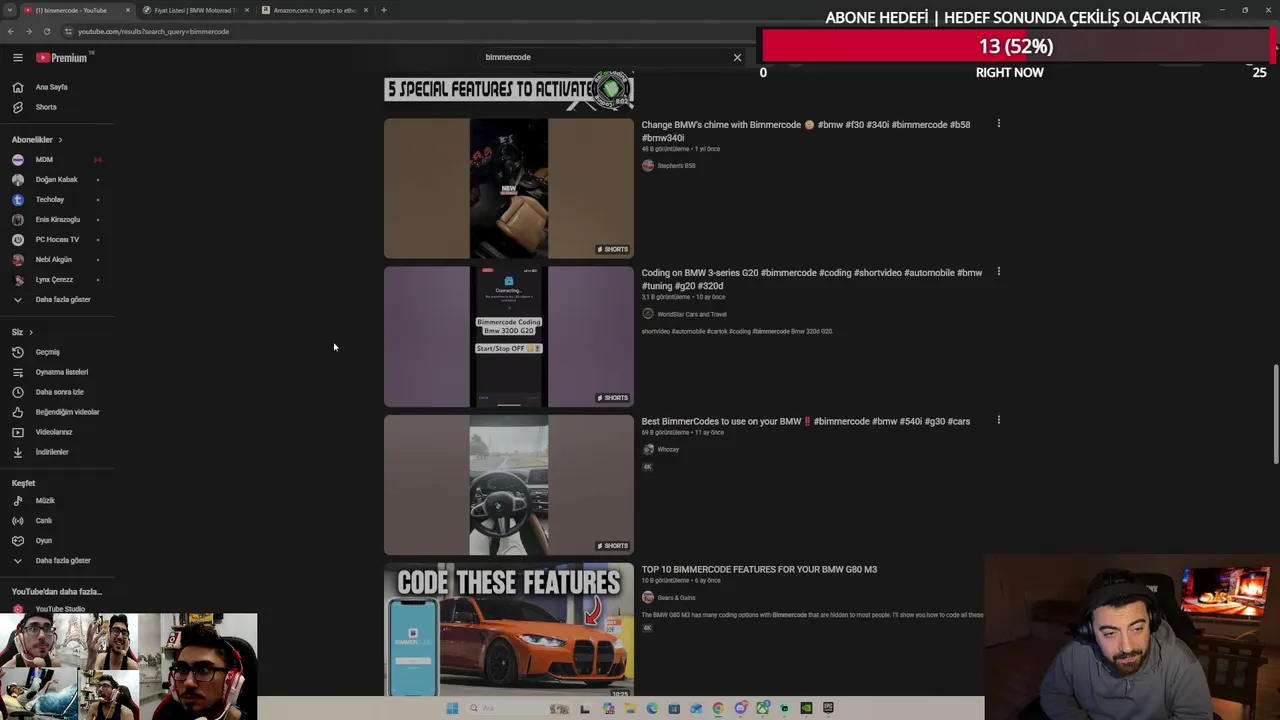Open Lynx Çerezz channel
Image resolution: width=1280 pixels, height=720 pixels.
tap(54, 280)
